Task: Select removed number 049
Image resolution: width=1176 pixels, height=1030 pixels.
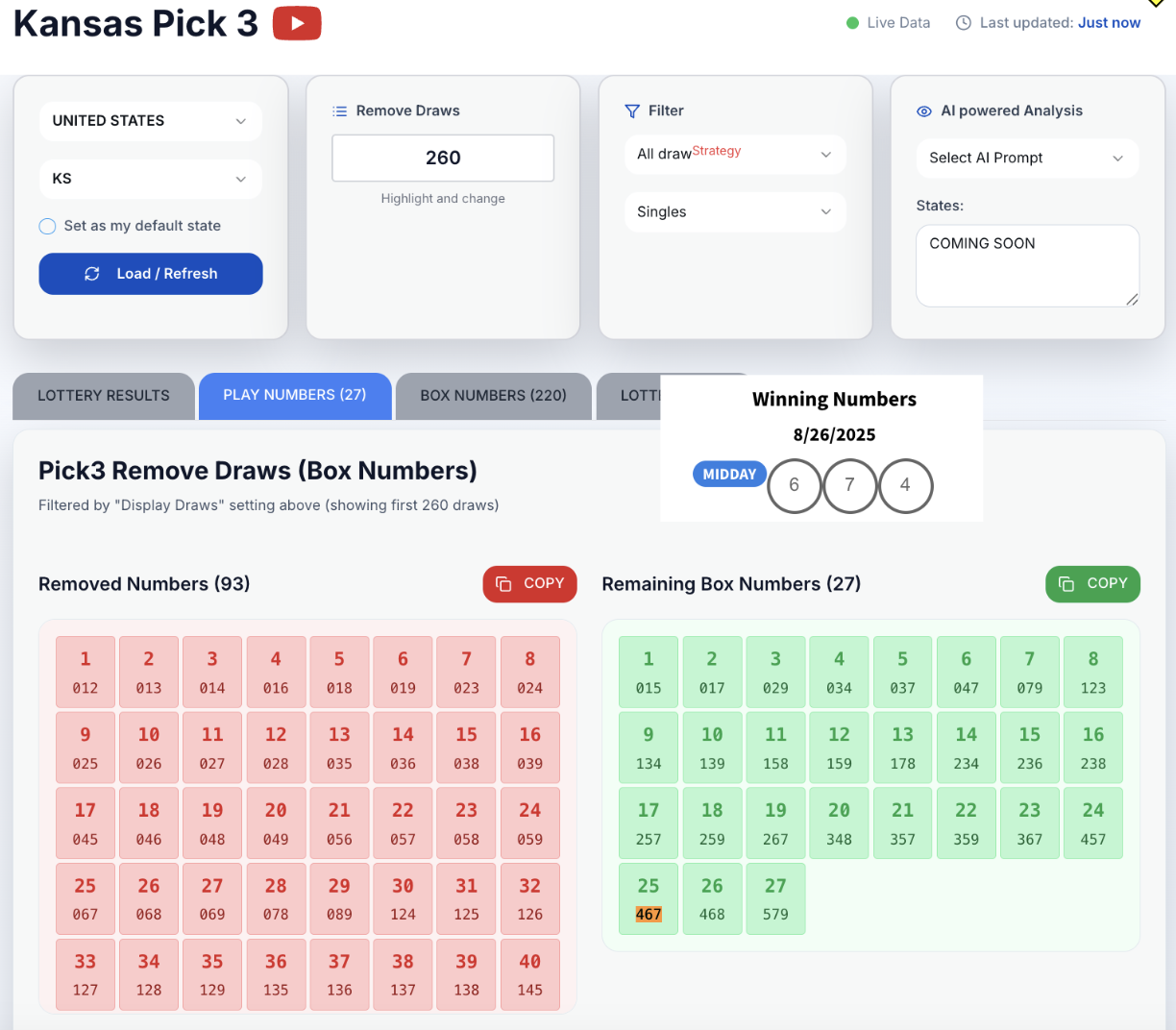Action: (276, 824)
